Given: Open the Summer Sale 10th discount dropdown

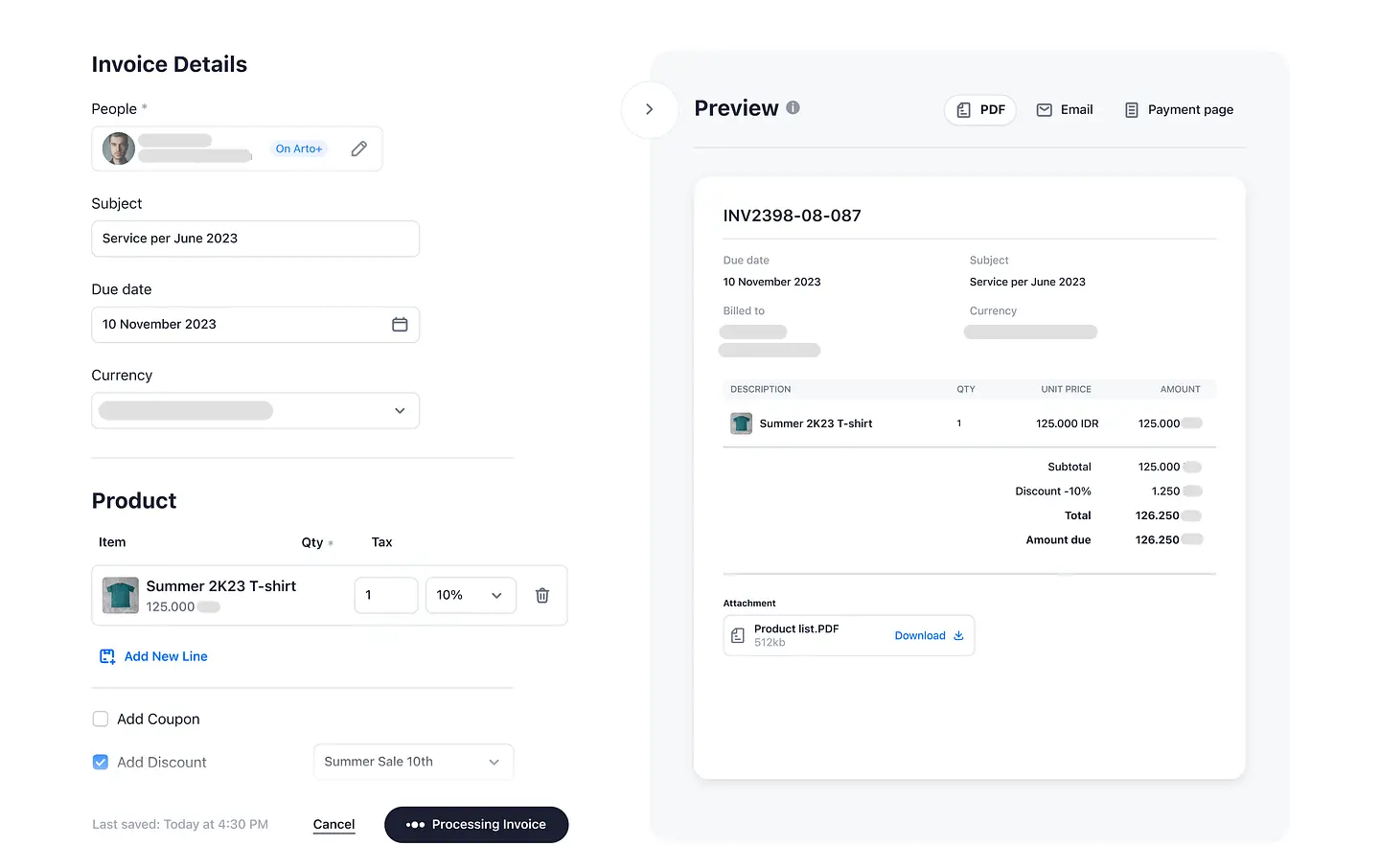Looking at the screenshot, I should tap(414, 762).
